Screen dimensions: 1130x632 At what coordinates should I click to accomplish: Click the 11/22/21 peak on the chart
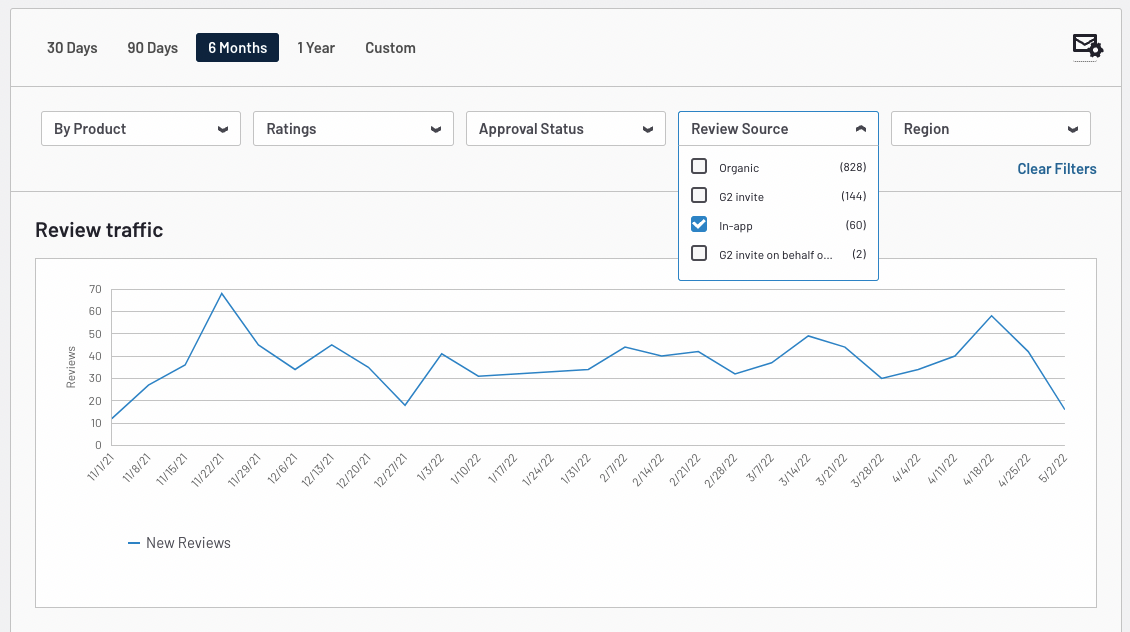(221, 293)
